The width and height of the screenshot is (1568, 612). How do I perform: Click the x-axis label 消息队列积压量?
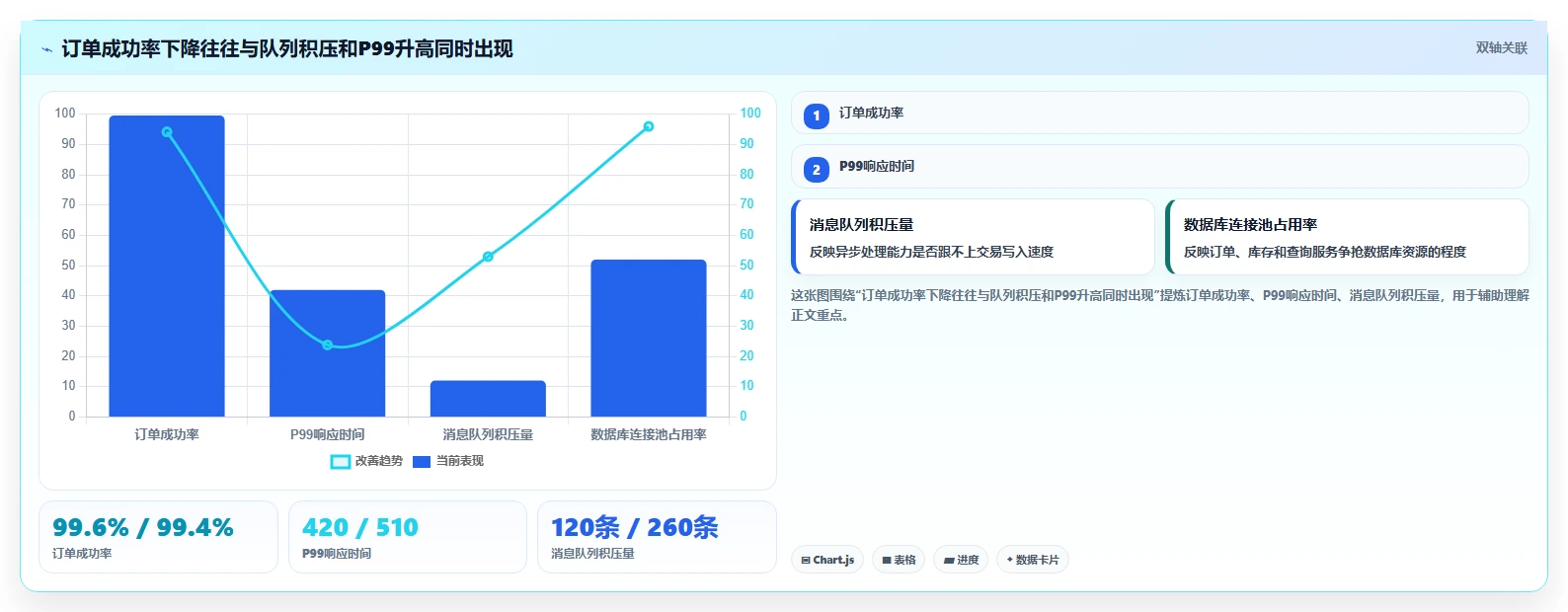pos(488,434)
